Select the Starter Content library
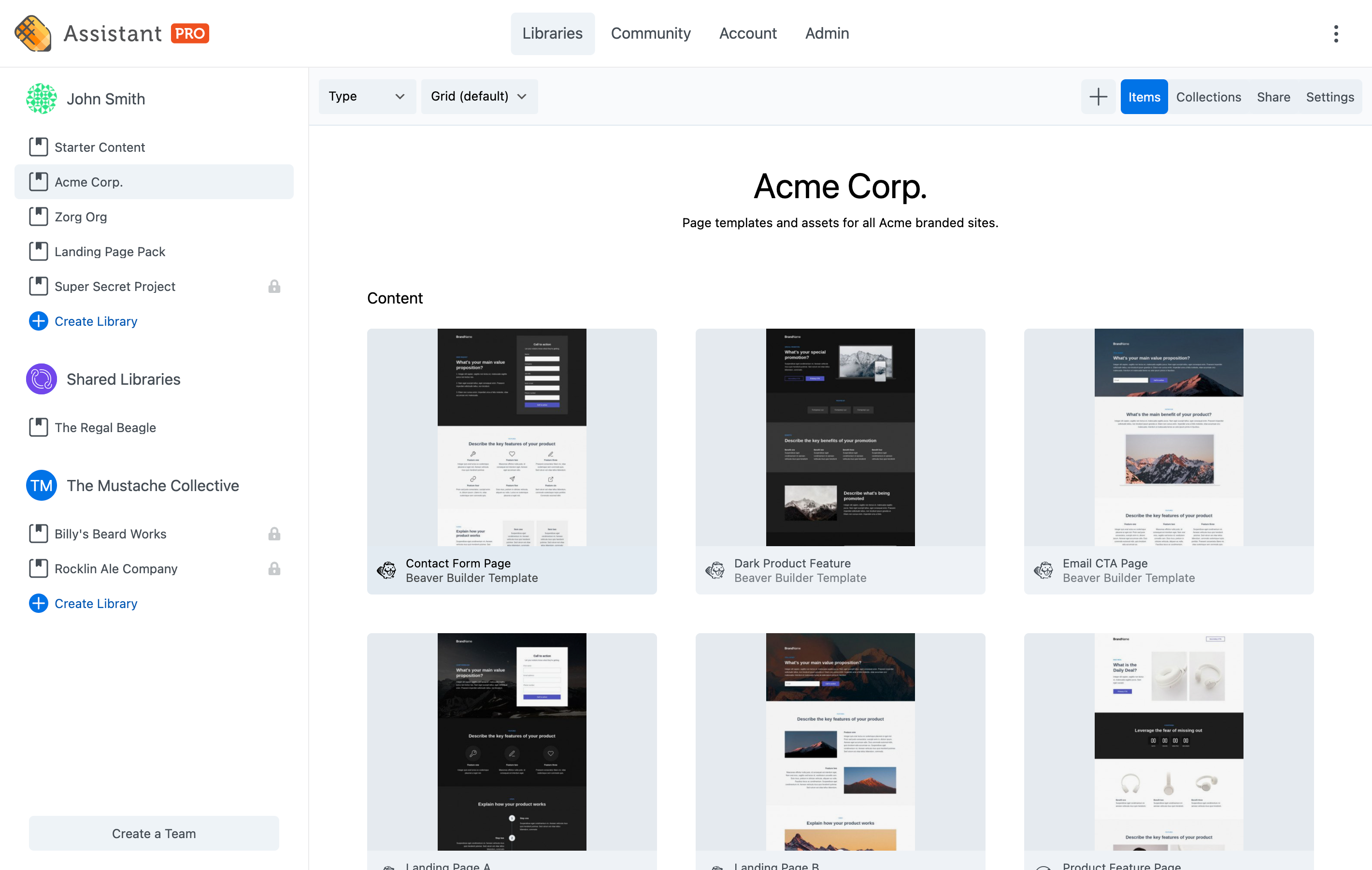The height and width of the screenshot is (870, 1372). [x=154, y=147]
